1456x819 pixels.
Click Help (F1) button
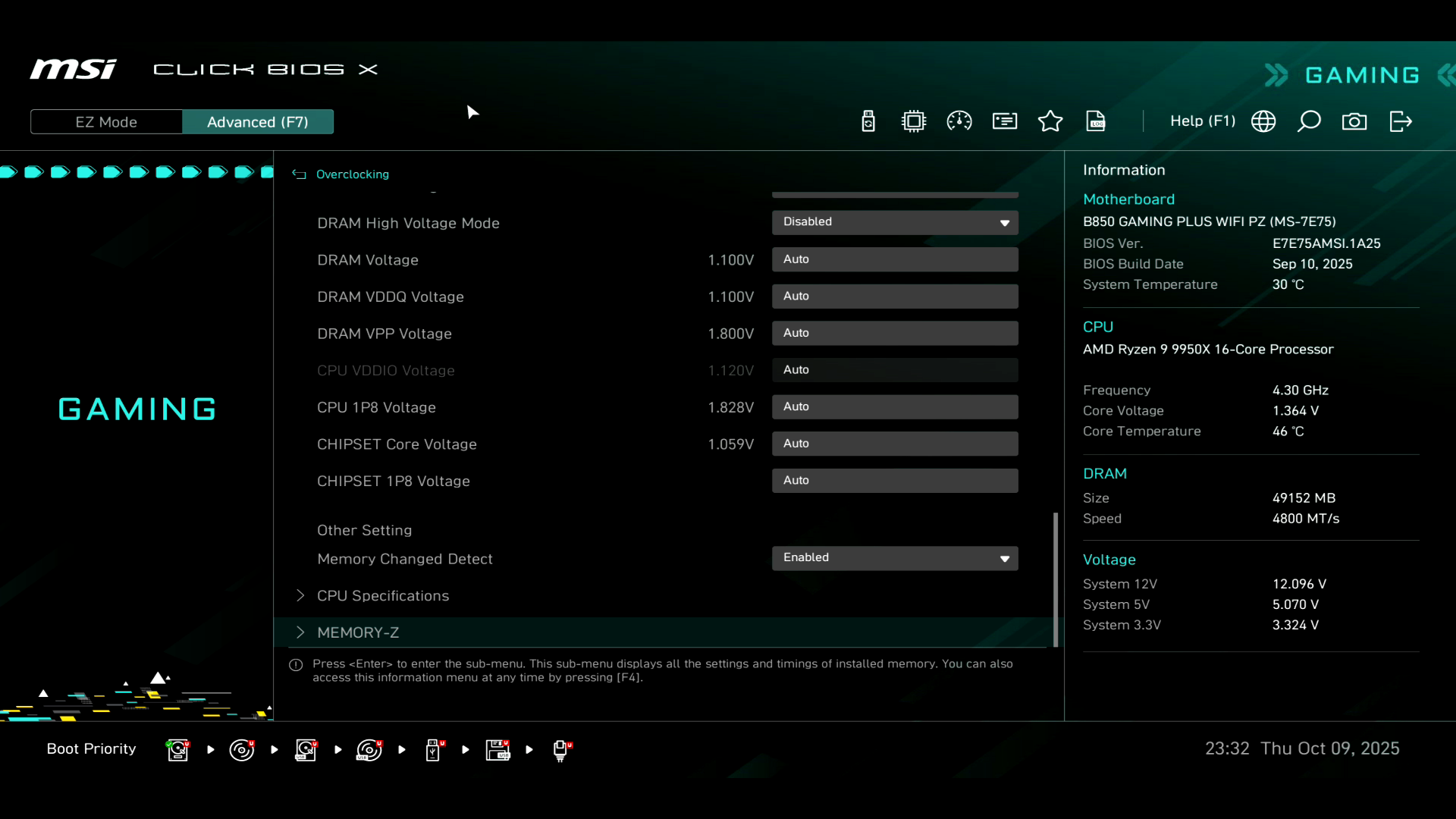pyautogui.click(x=1202, y=121)
